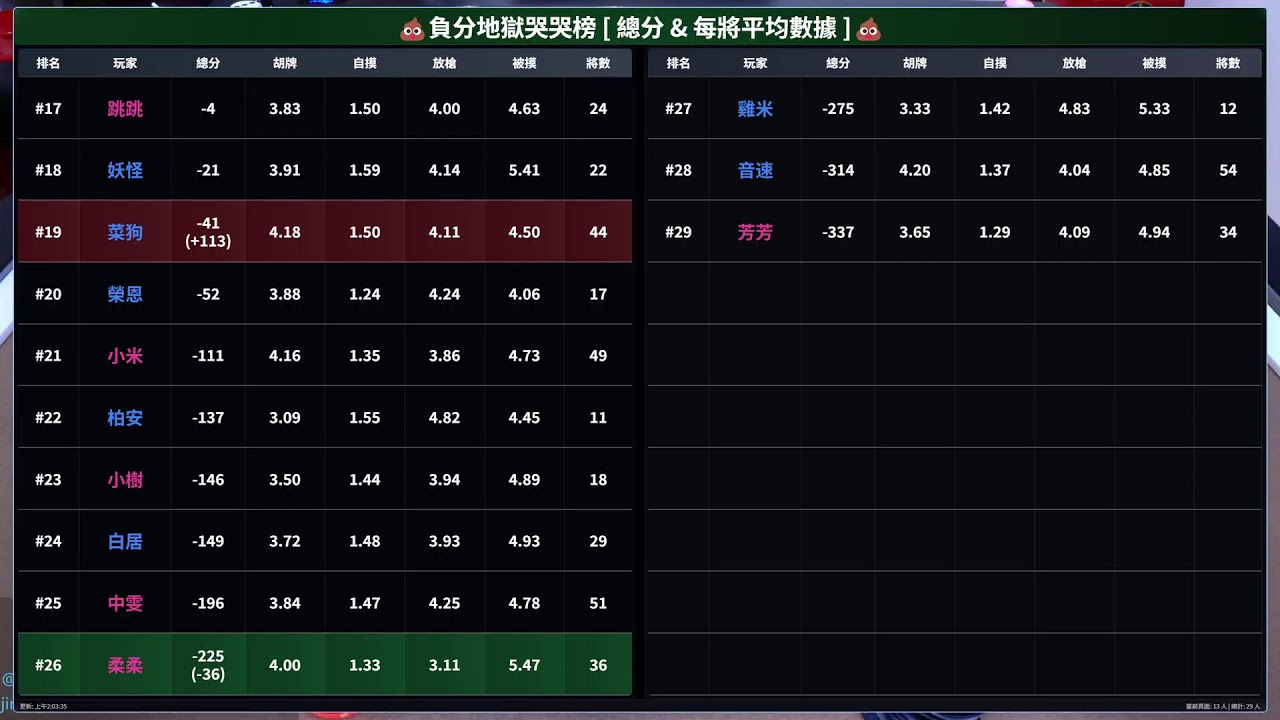Select player name 芳芳
Screen dimensions: 1280x720
click(755, 232)
